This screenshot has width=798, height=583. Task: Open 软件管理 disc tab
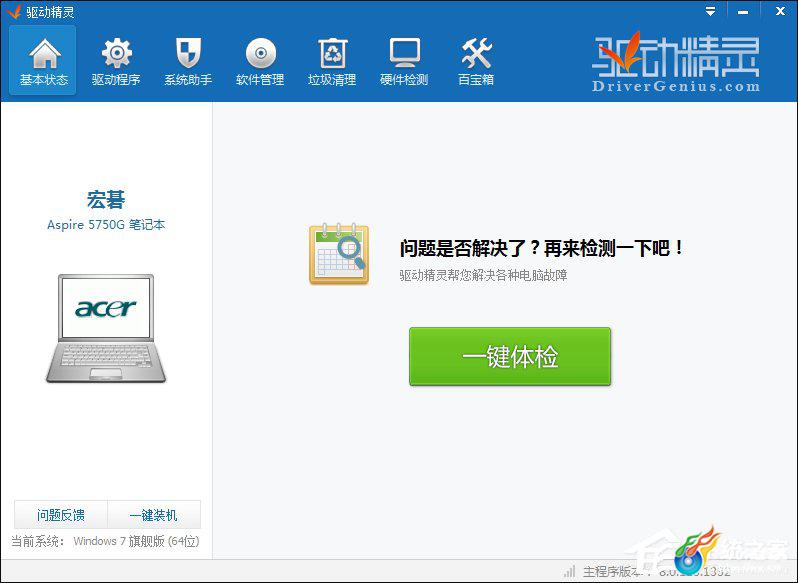point(260,61)
